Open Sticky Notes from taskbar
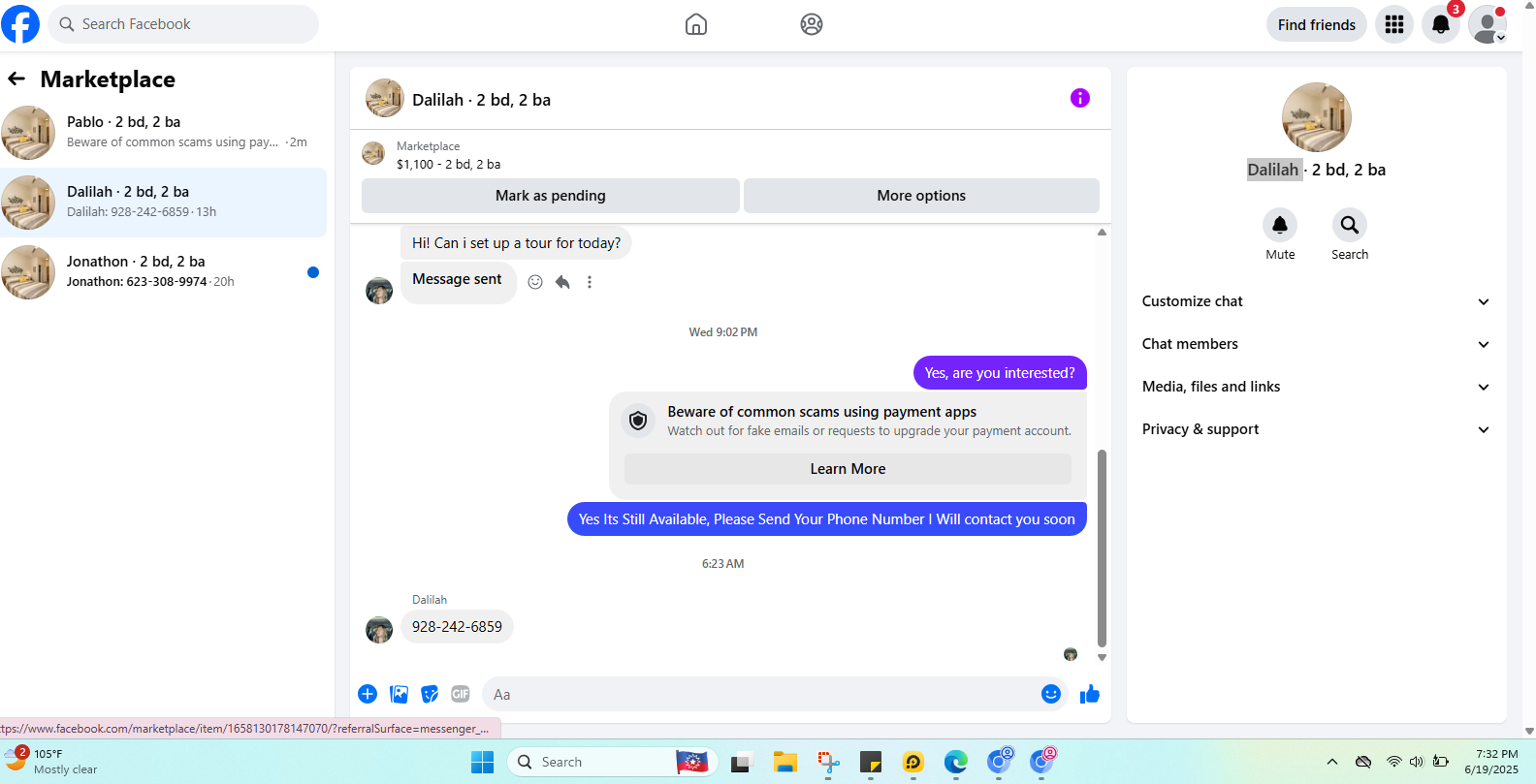Viewport: 1536px width, 784px height. click(871, 763)
